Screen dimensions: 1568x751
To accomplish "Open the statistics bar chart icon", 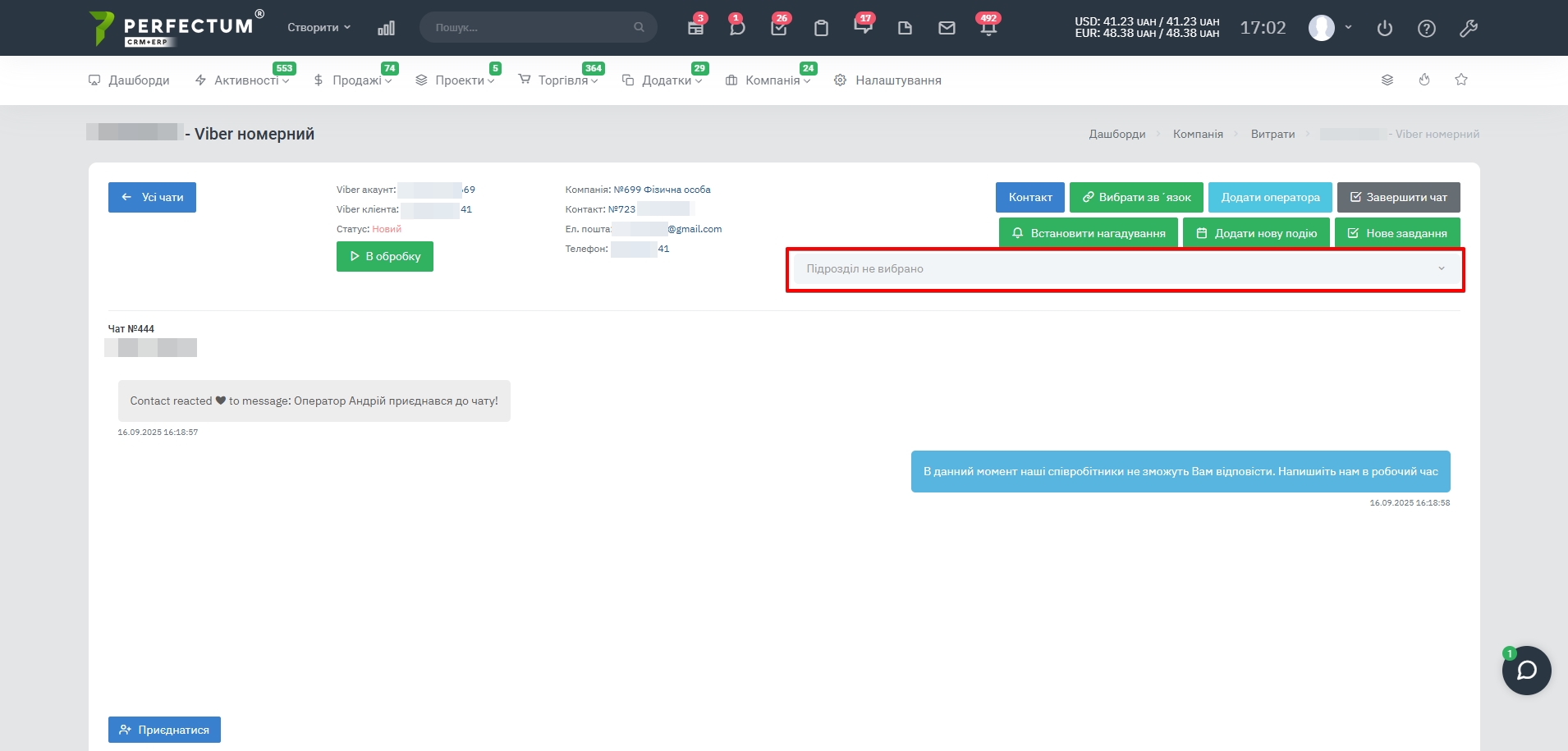I will [386, 28].
